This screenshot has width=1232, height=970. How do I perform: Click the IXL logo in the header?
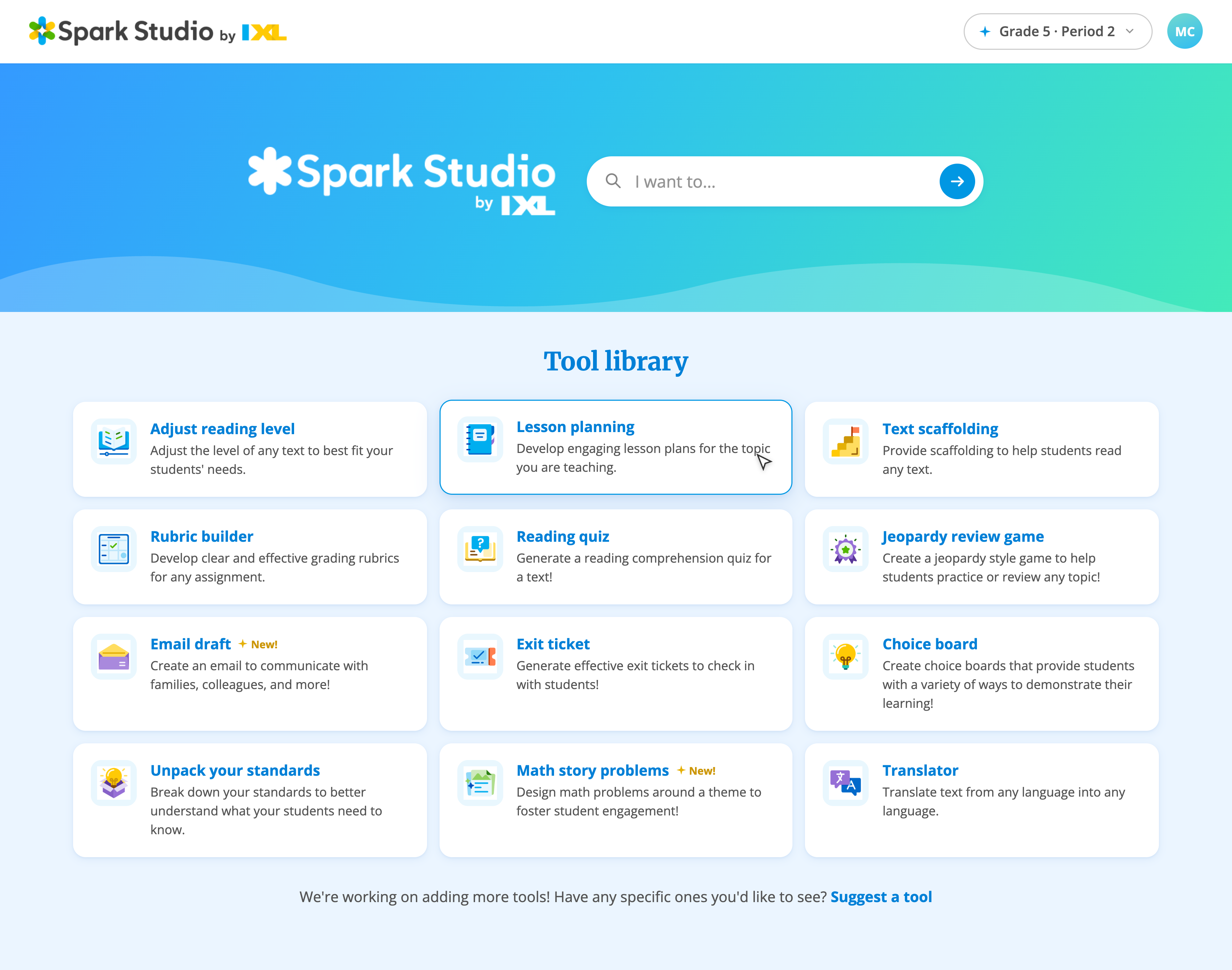(264, 32)
